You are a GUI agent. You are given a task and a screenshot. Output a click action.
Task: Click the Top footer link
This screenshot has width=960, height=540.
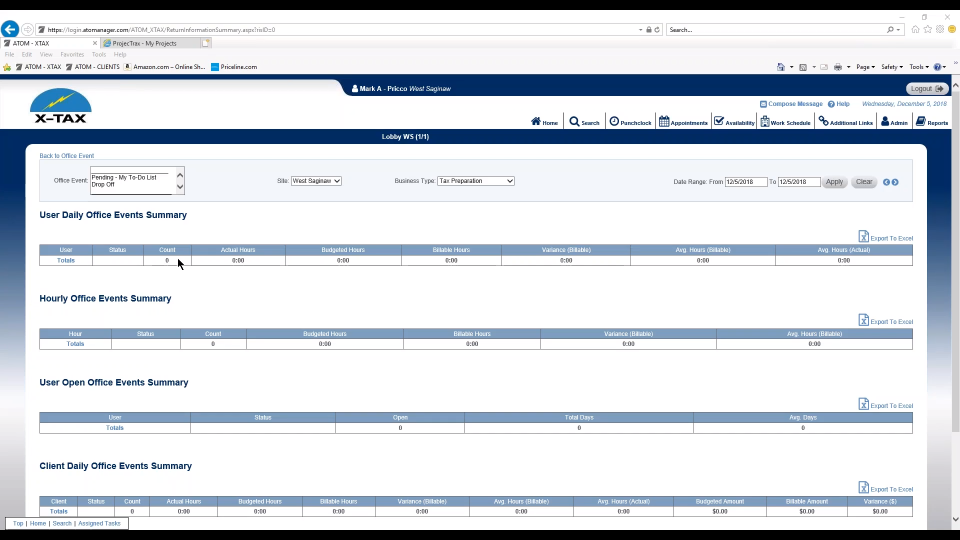tap(18, 523)
